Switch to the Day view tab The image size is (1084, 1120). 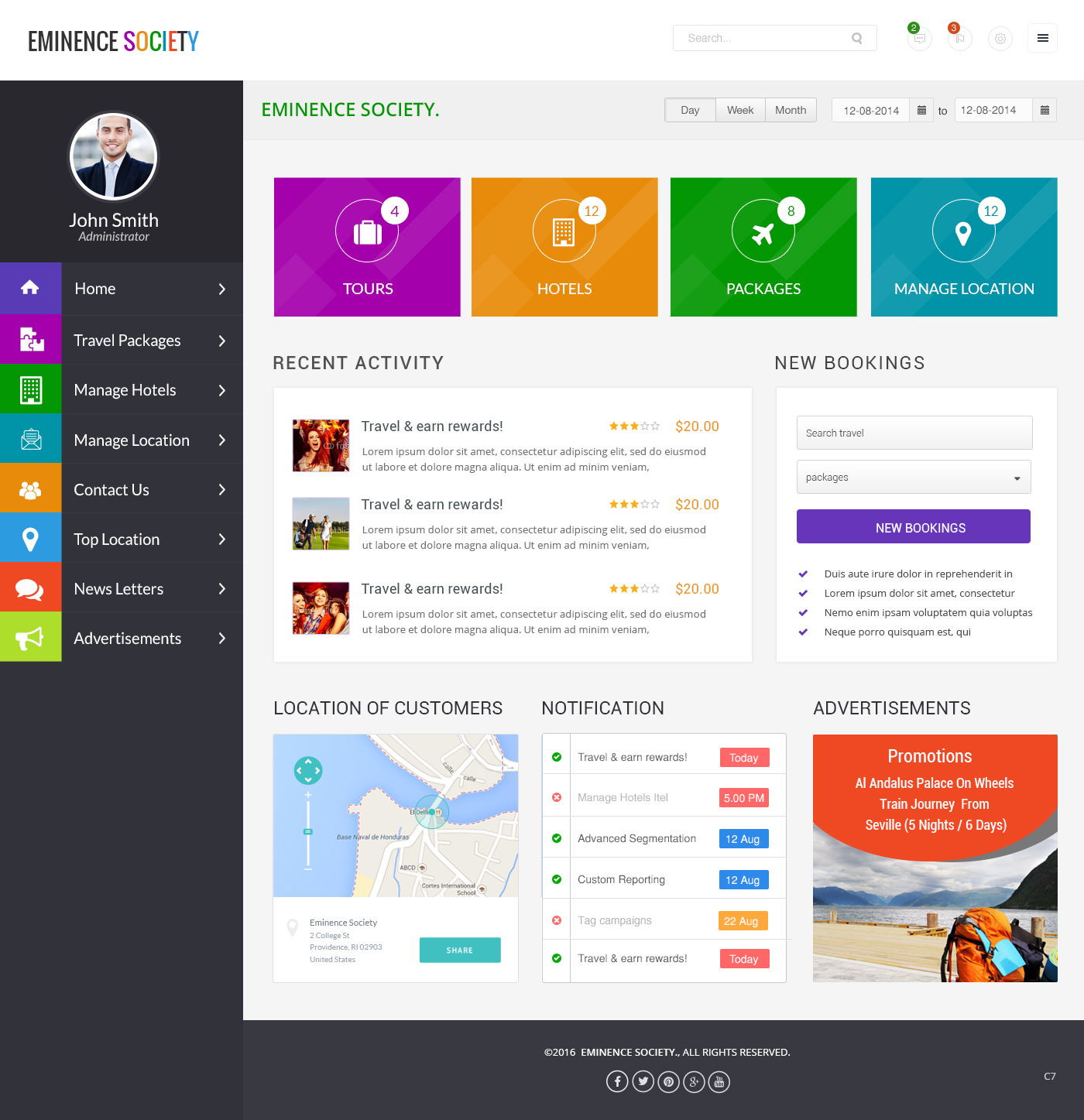tap(690, 110)
